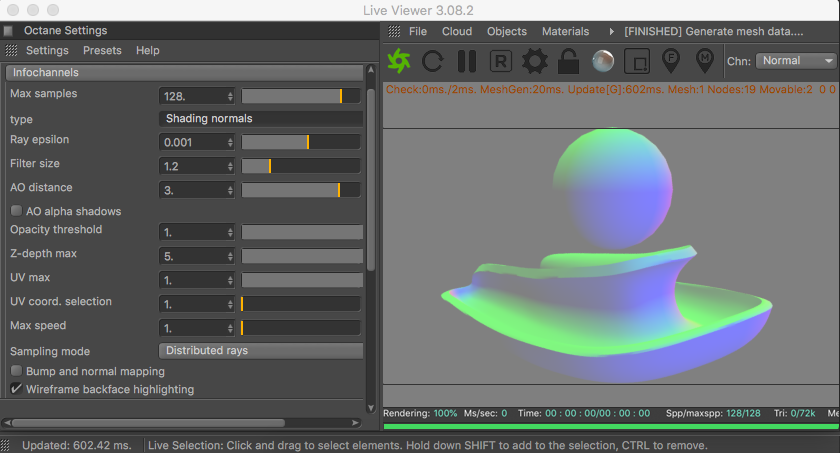840x453 pixels.
Task: Click the green render progress bar
Action: [611, 427]
